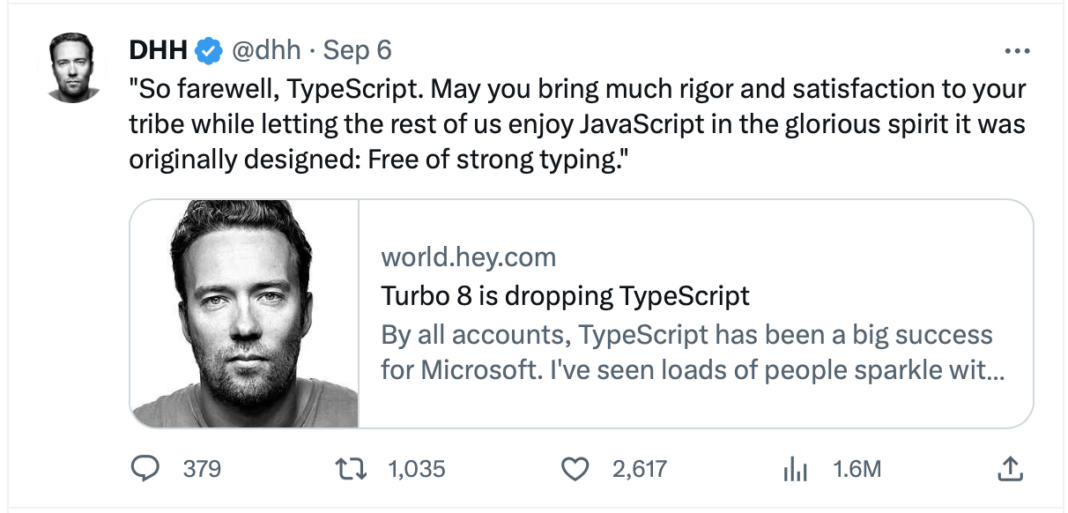Click the reply speech bubble icon
The height and width of the screenshot is (513, 1068).
tap(144, 469)
